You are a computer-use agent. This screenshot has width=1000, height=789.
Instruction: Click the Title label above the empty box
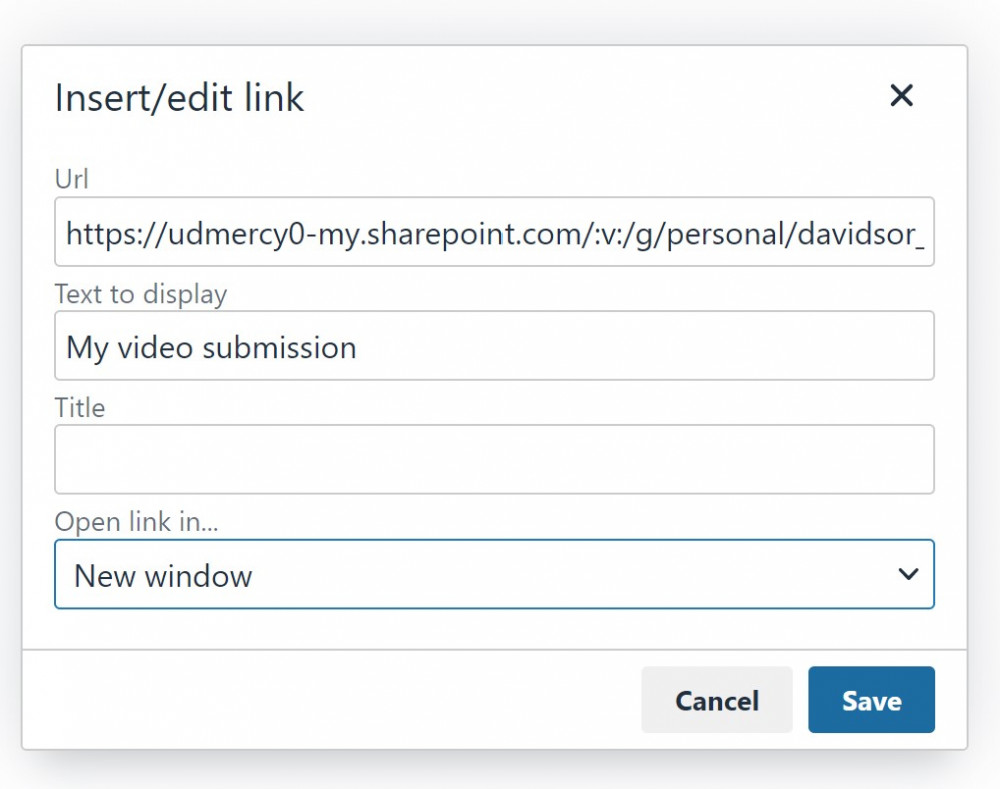pos(80,407)
